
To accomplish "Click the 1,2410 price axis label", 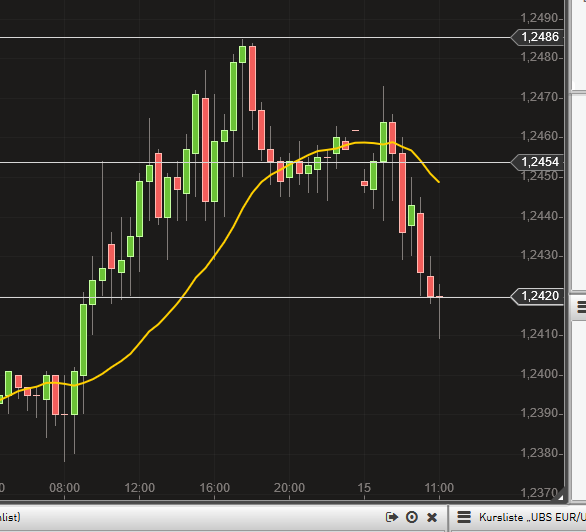I will [539, 334].
